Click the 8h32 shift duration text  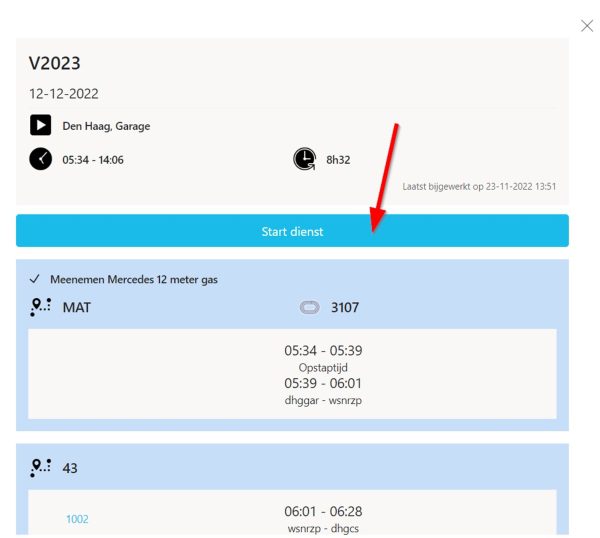pos(338,160)
